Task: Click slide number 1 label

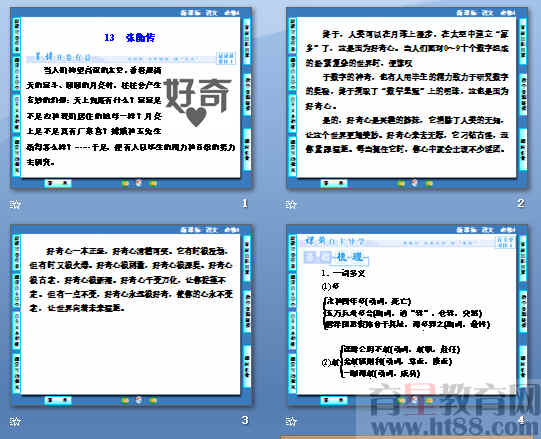Action: tap(245, 204)
